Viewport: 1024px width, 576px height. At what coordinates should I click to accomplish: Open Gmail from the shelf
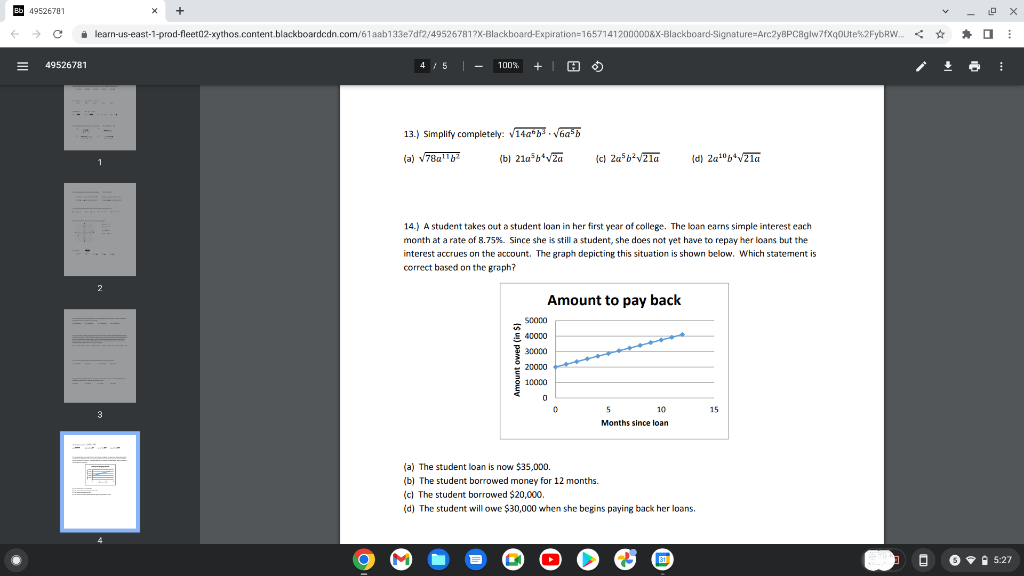point(401,560)
